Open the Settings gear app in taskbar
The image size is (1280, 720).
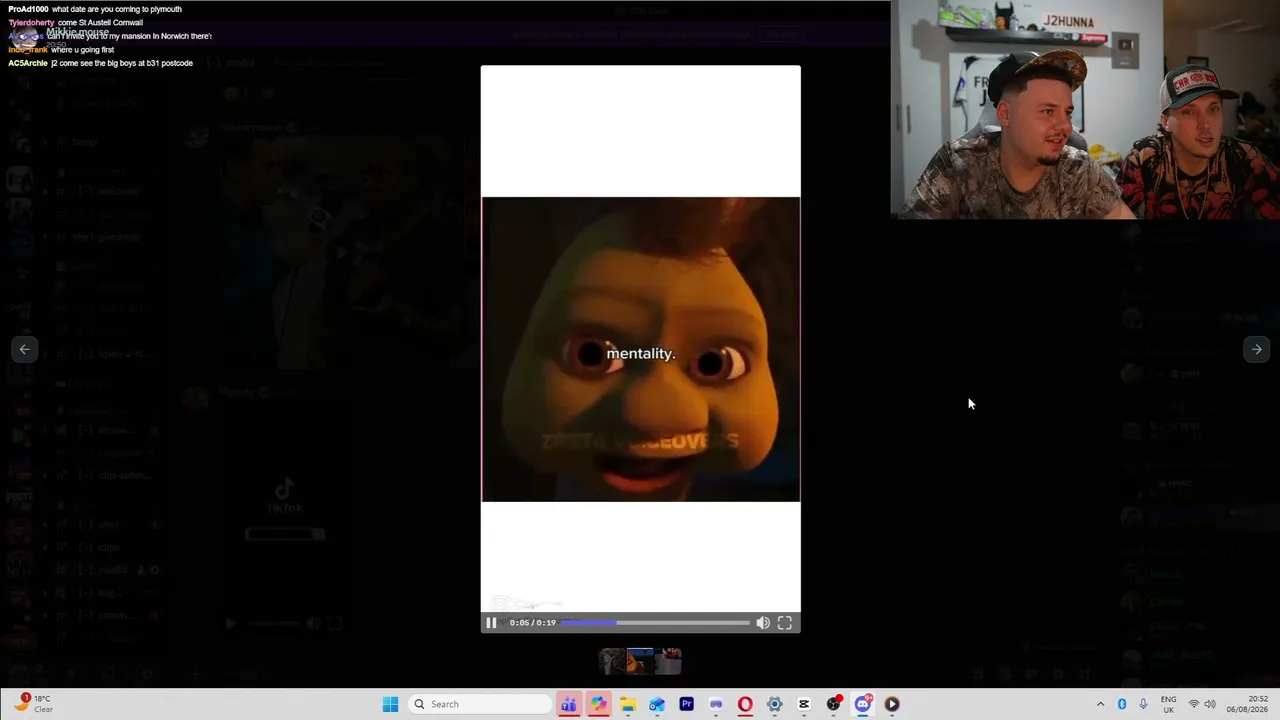(774, 704)
